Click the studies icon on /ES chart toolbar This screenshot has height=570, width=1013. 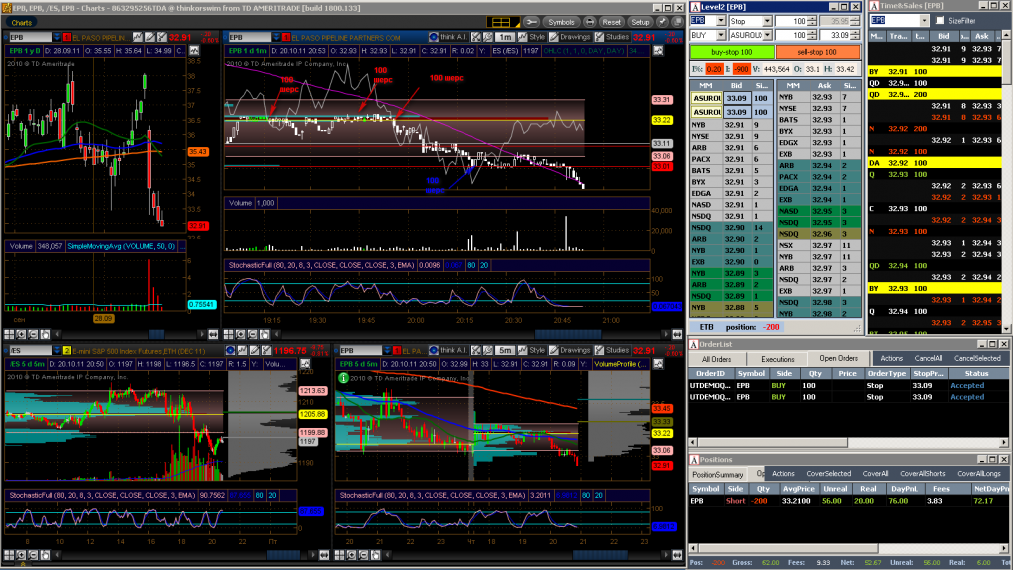coord(265,350)
